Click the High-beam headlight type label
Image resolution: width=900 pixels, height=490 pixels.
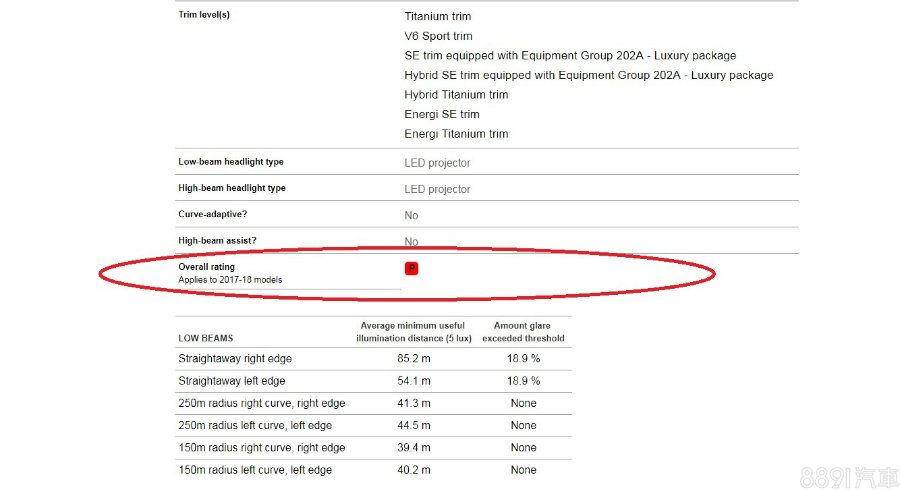coord(232,188)
